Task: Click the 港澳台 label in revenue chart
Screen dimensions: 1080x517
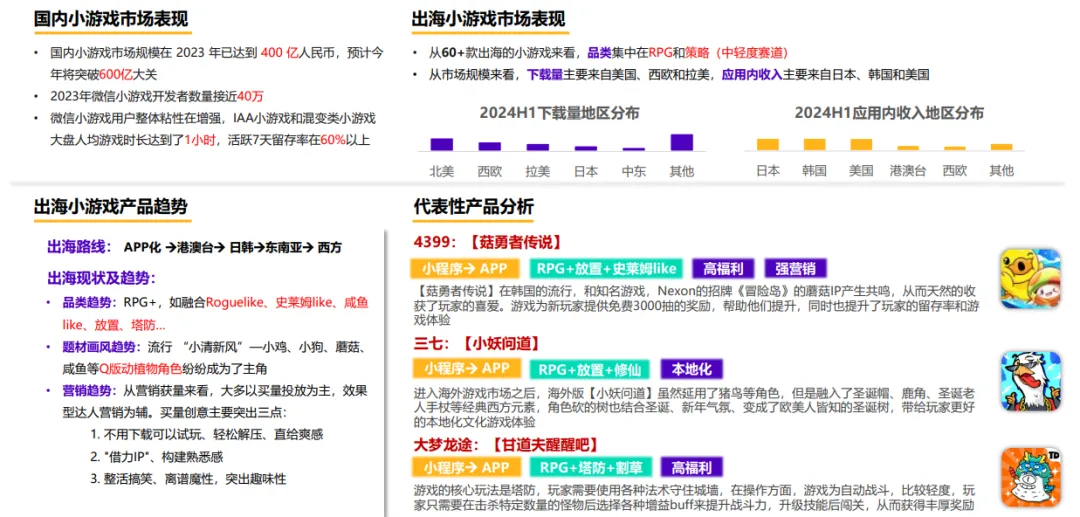Action: [907, 171]
